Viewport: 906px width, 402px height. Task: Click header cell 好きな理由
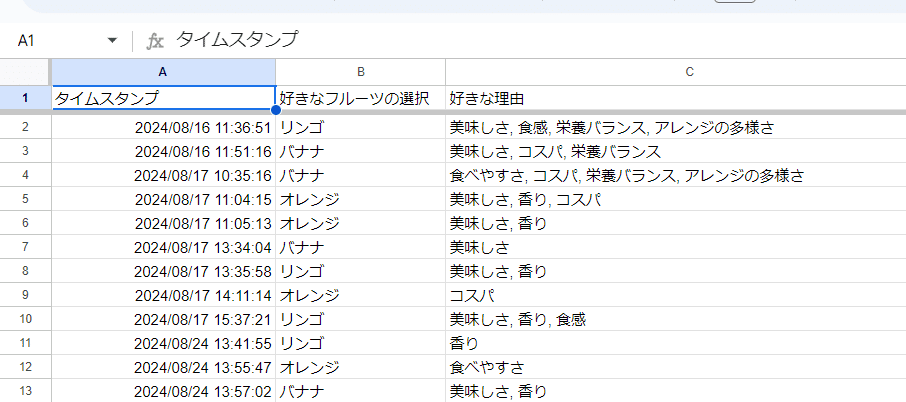tap(675, 98)
